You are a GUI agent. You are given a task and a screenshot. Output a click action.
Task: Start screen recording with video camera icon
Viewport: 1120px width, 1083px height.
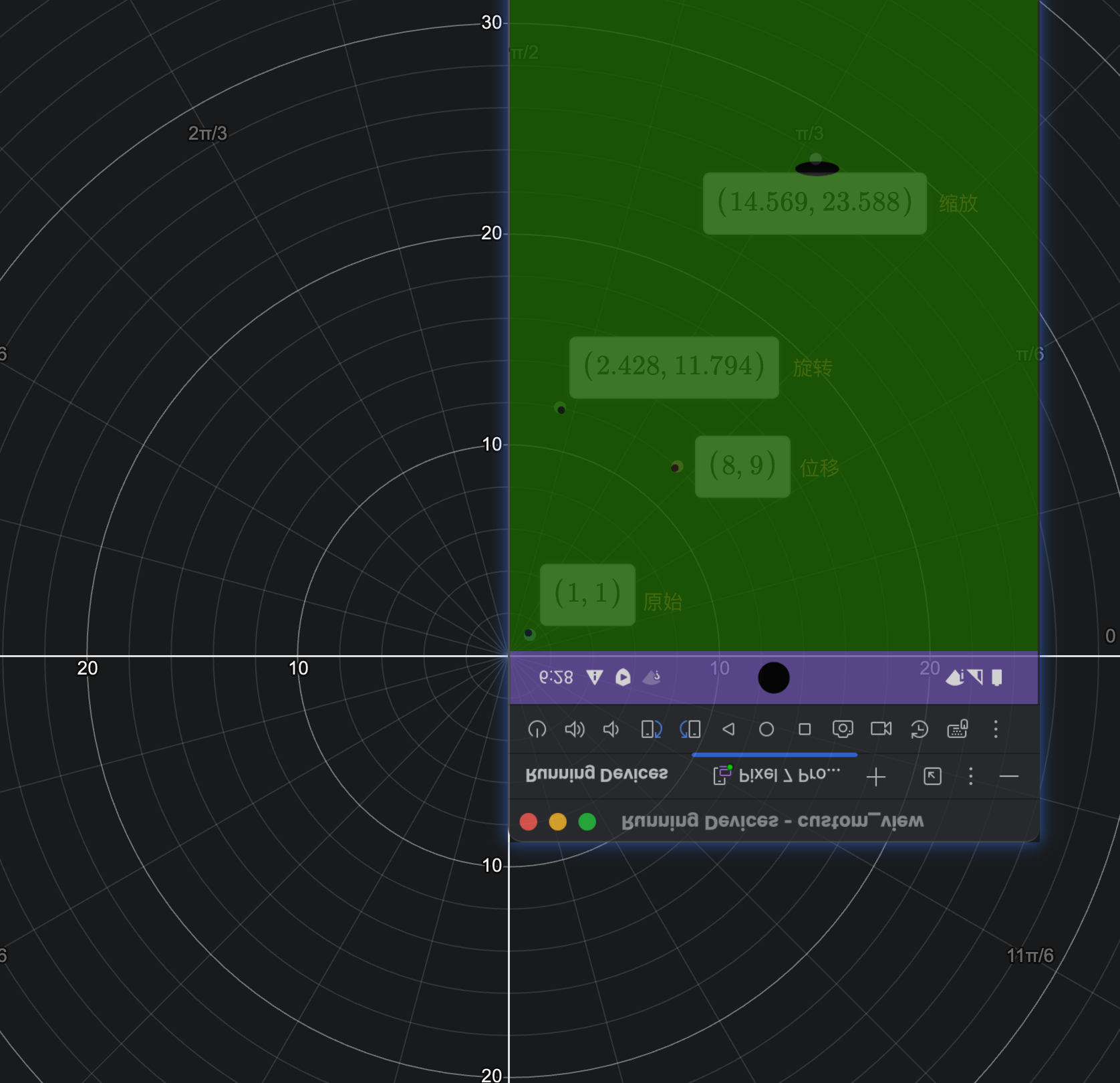click(x=881, y=729)
